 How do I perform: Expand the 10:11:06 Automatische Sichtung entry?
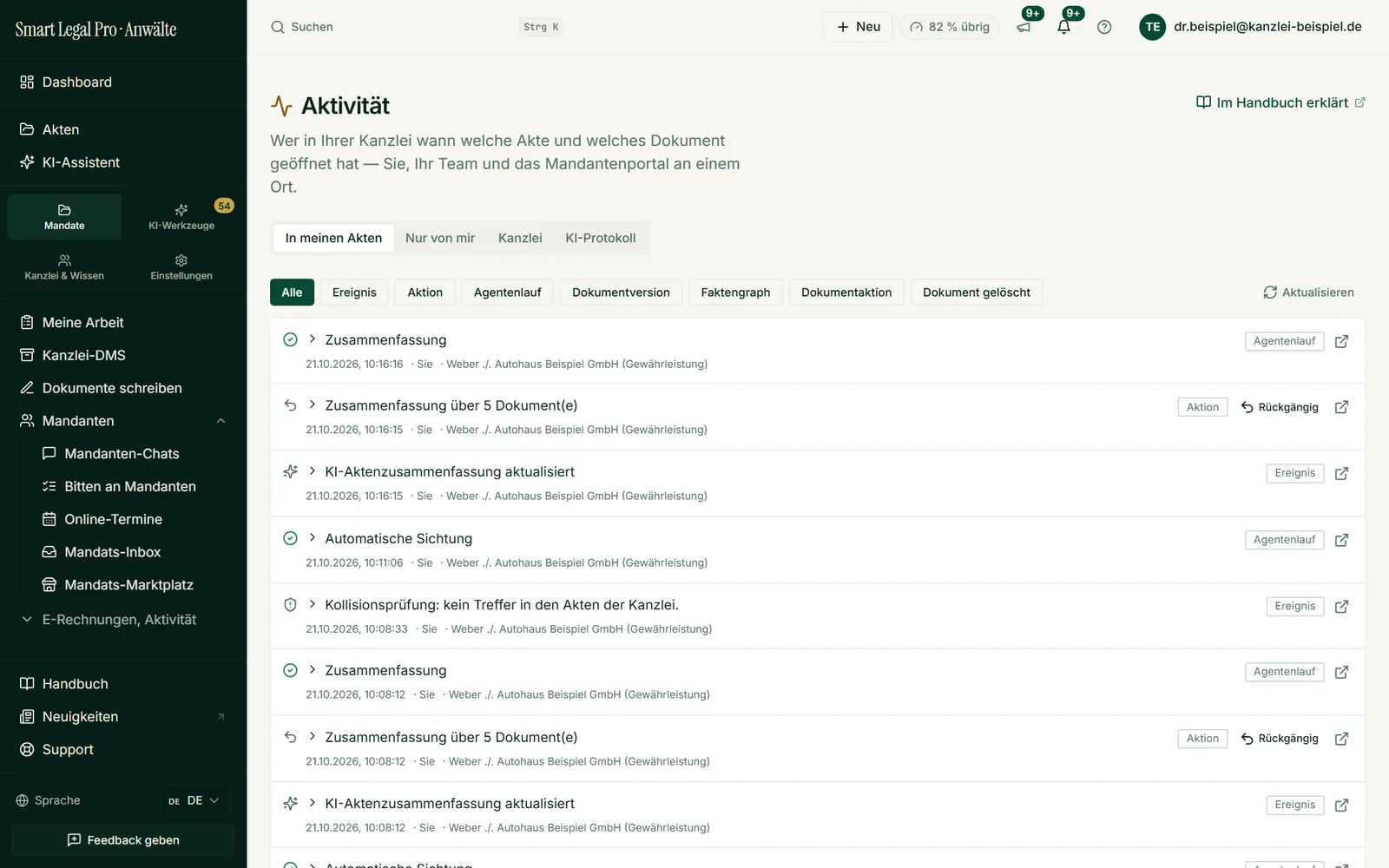click(313, 538)
